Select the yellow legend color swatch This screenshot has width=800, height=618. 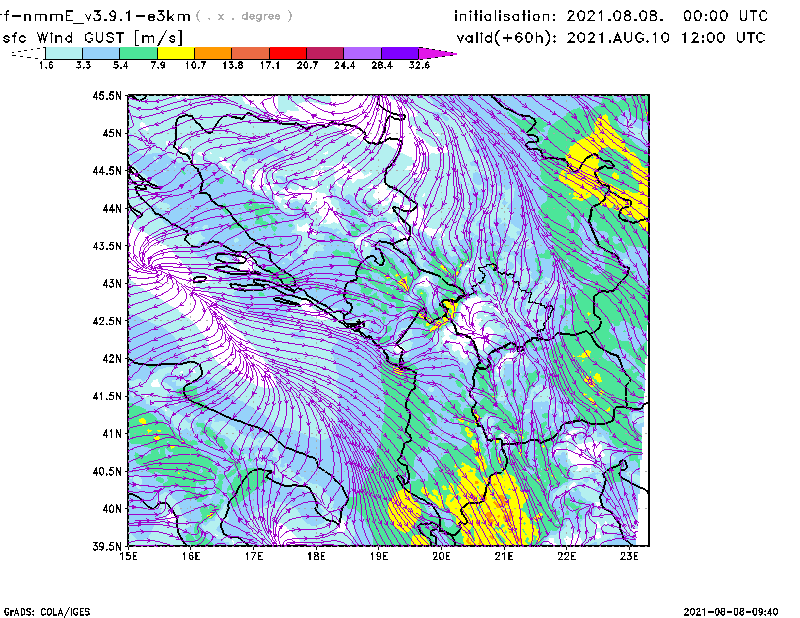pos(176,53)
